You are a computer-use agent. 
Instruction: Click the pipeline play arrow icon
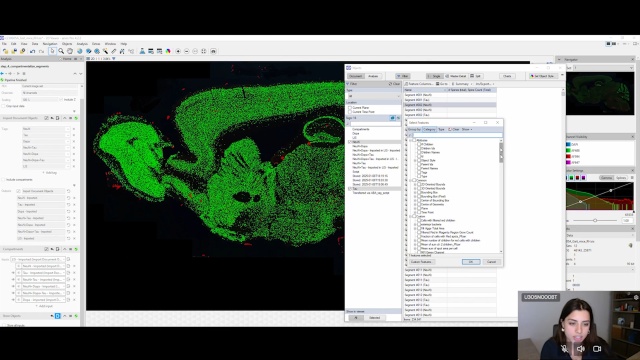[18, 73]
